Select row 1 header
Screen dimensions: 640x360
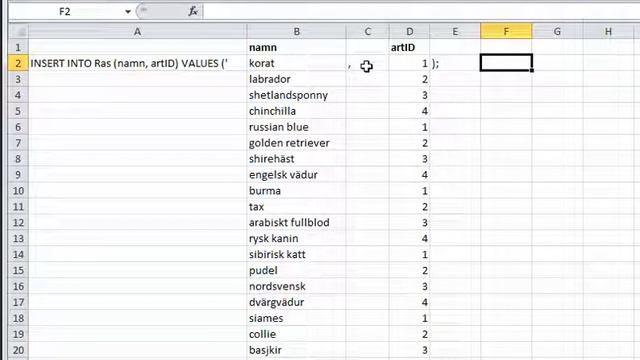pyautogui.click(x=18, y=47)
